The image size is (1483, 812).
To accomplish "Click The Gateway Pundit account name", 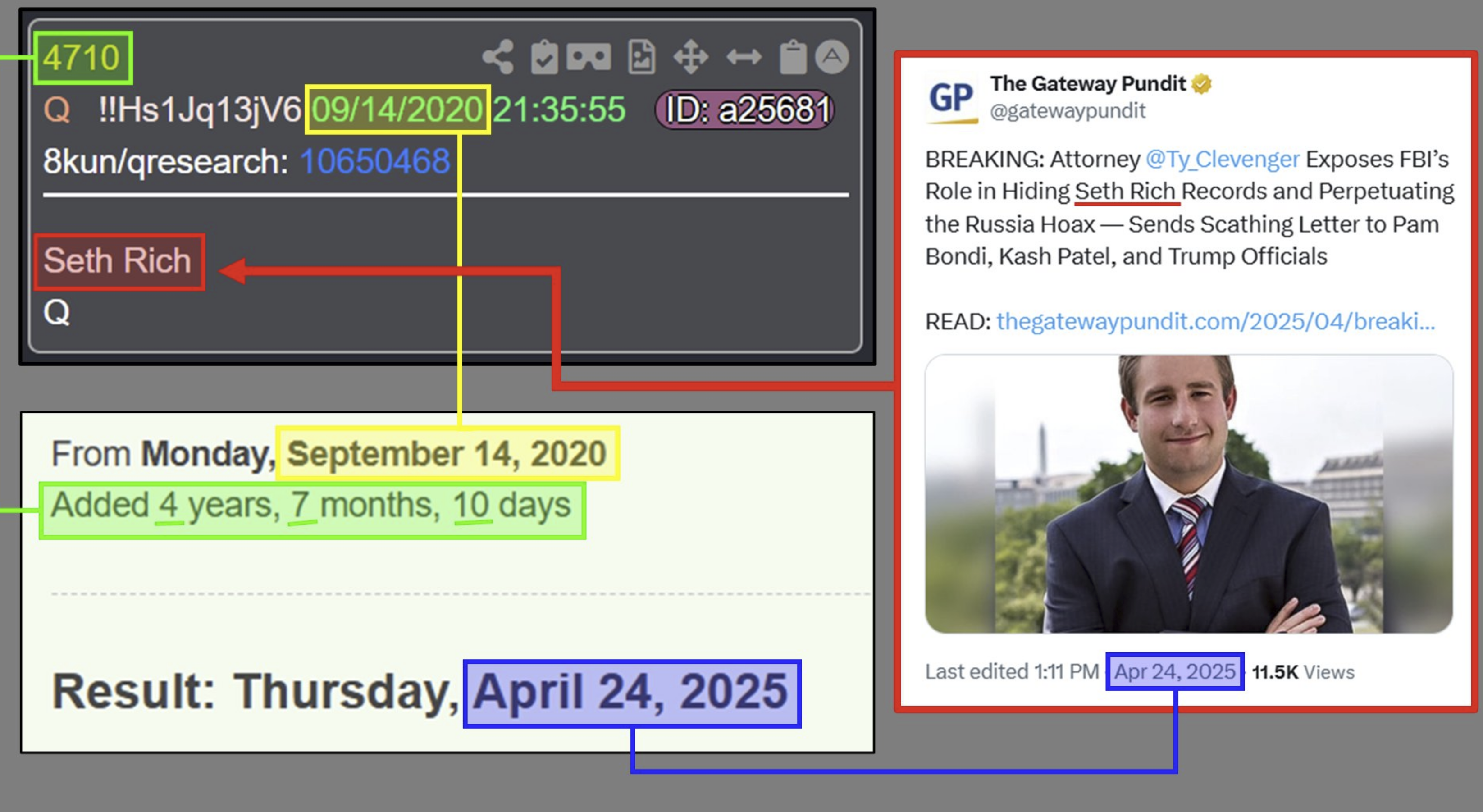I will click(1087, 84).
